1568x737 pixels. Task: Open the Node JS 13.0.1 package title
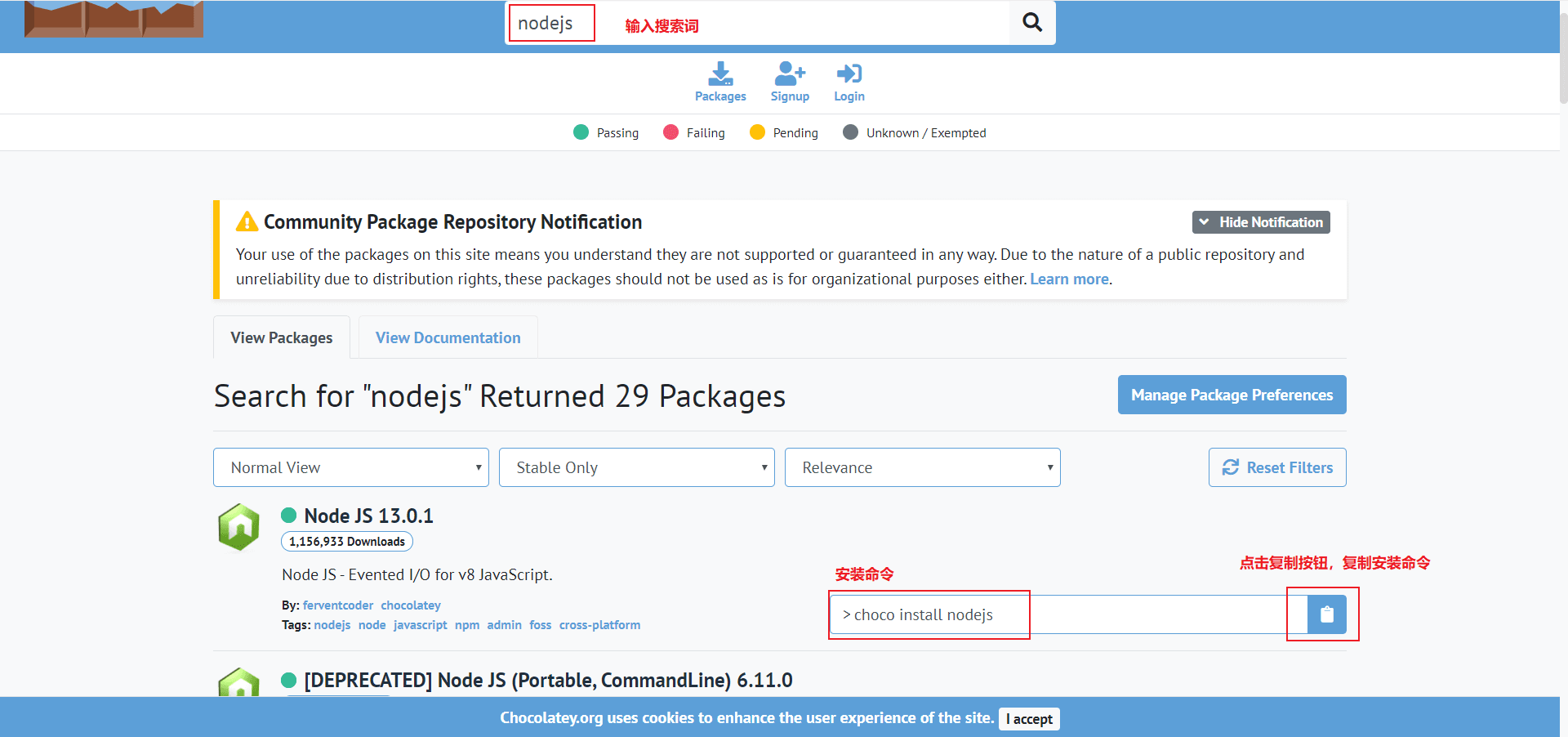(x=368, y=516)
